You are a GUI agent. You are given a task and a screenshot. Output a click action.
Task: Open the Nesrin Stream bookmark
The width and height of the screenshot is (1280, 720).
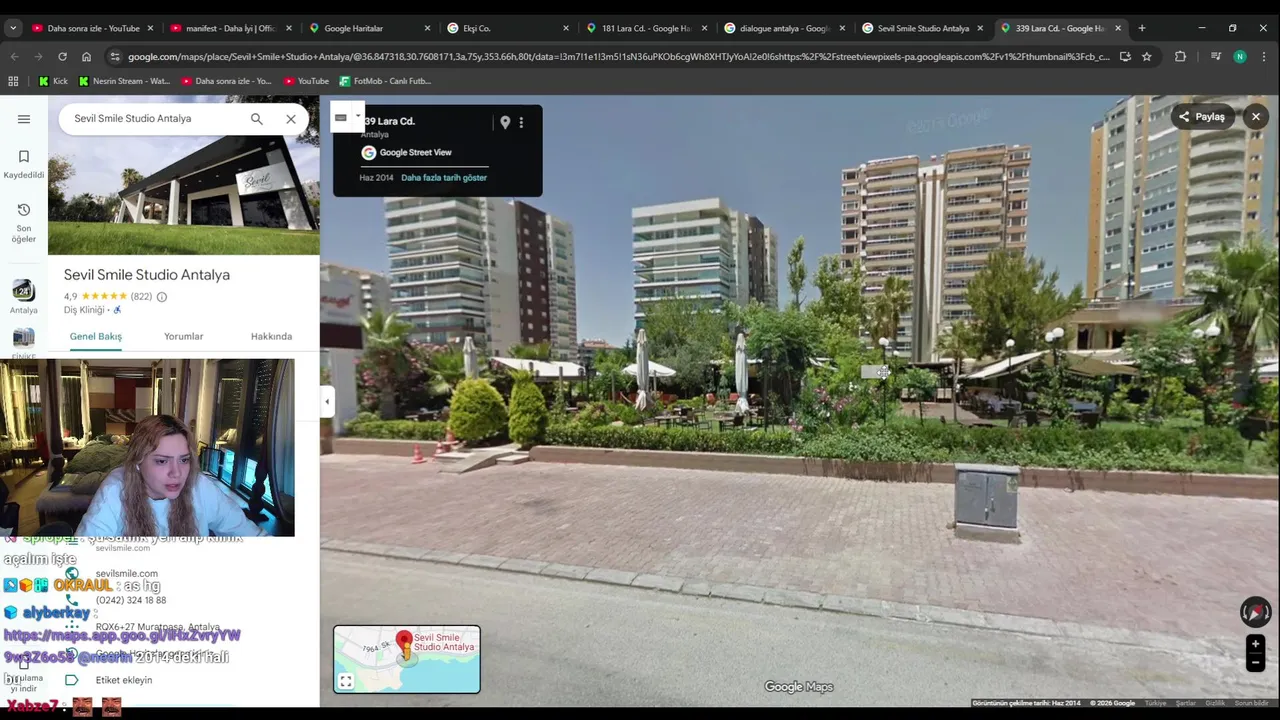click(124, 81)
